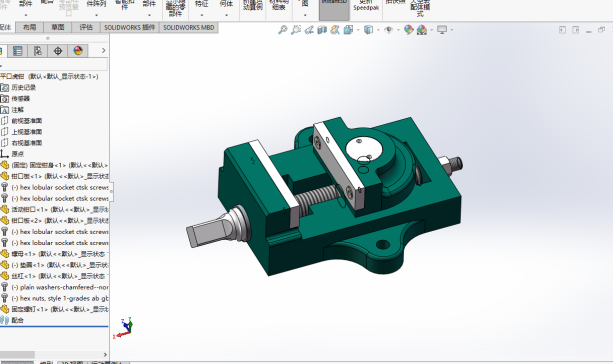
Task: Activate the Section View tool
Action: coord(322,30)
